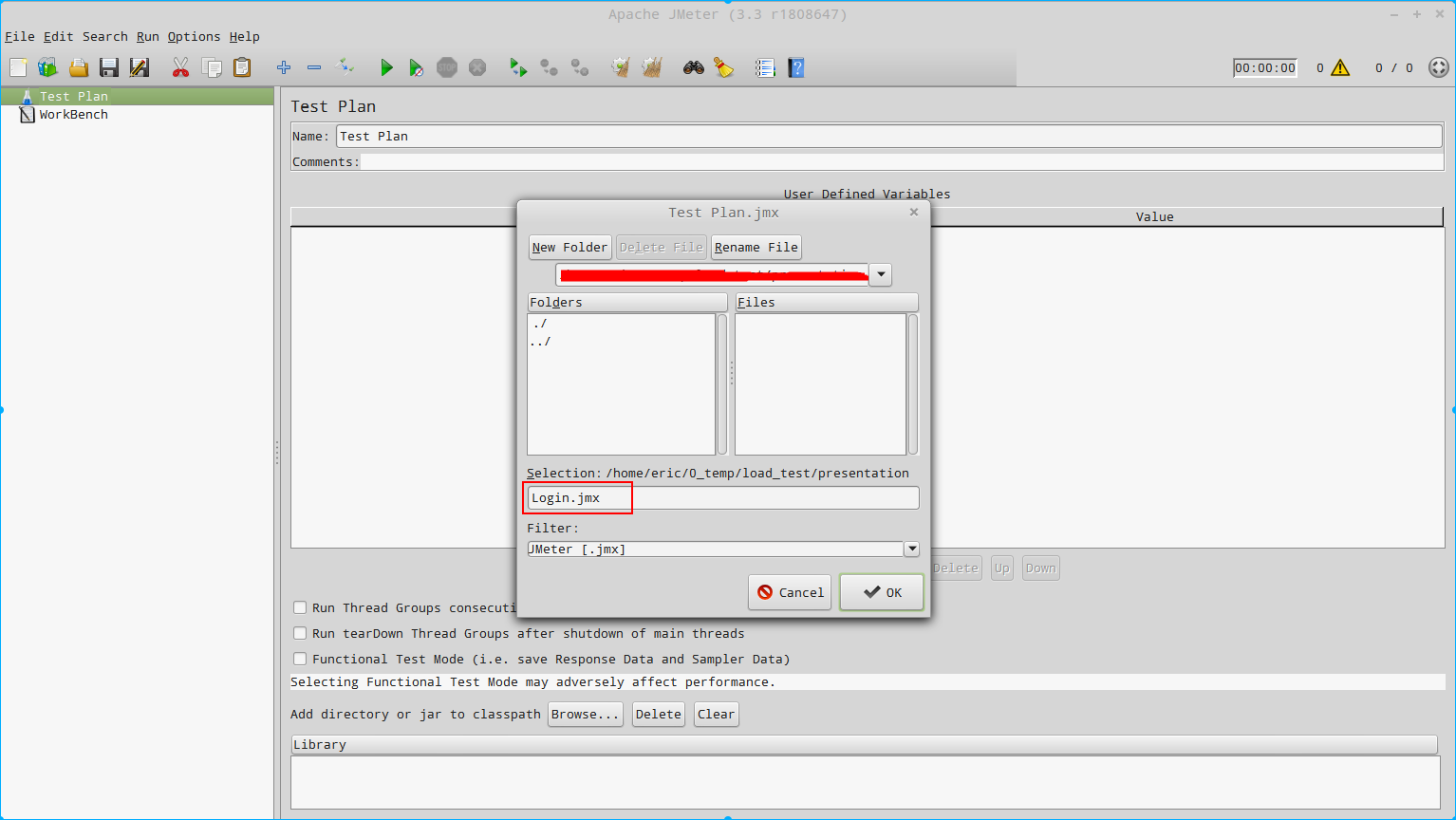The height and width of the screenshot is (820, 1456).
Task: Click OK in save dialog
Action: 882,592
